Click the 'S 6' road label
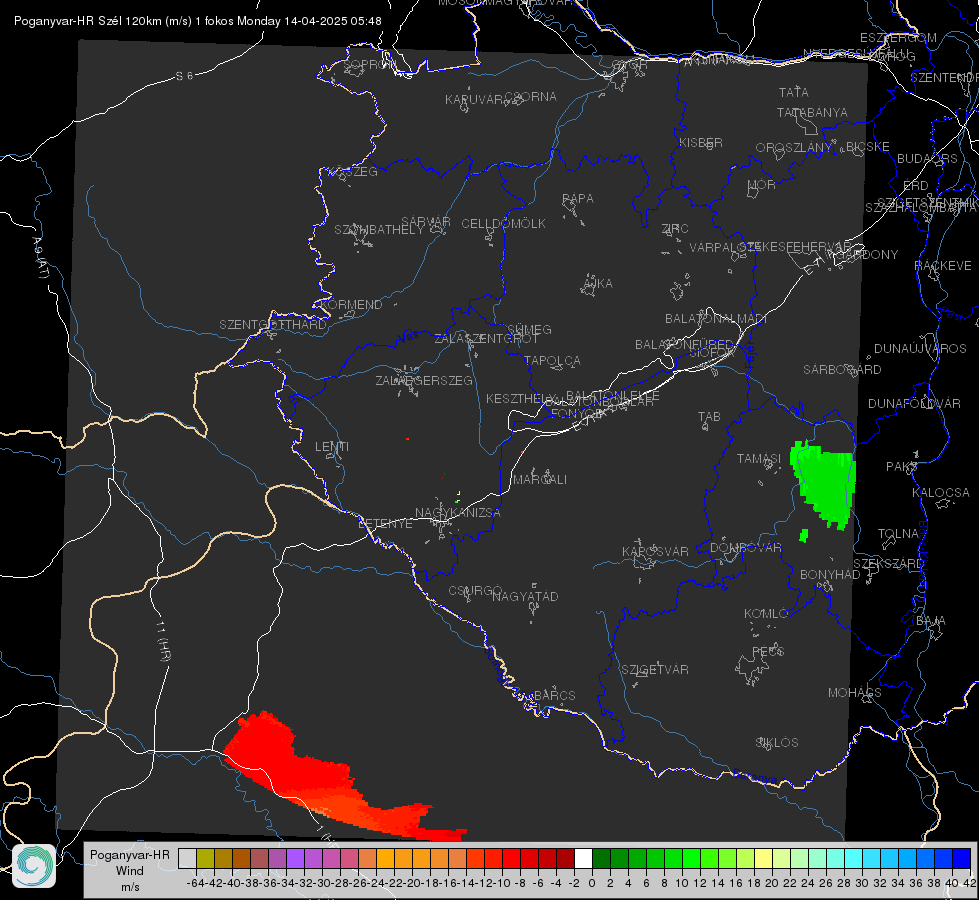Screen dimensions: 979x900 click(184, 76)
